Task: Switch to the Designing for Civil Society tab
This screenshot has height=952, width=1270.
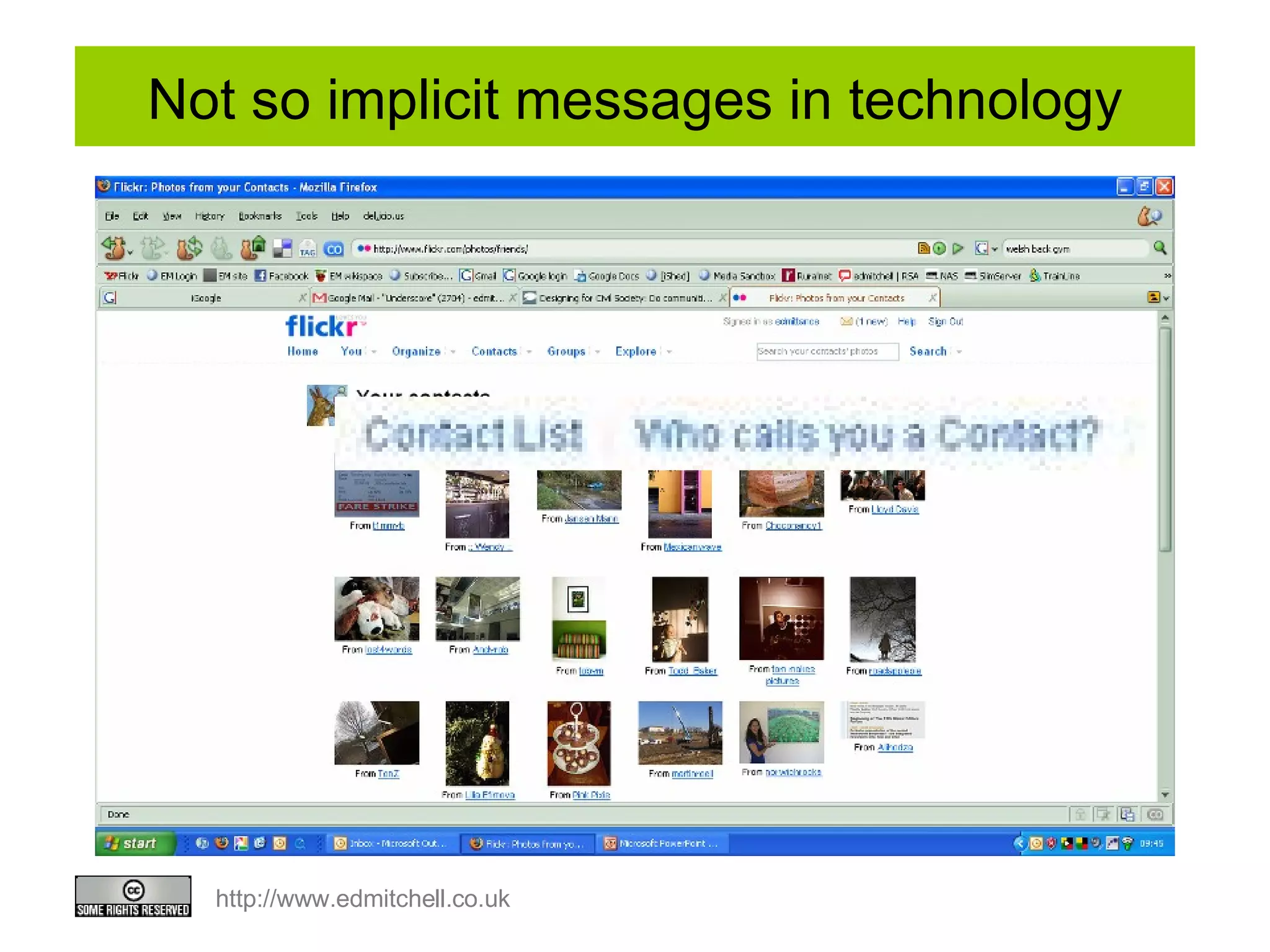Action: [624, 298]
